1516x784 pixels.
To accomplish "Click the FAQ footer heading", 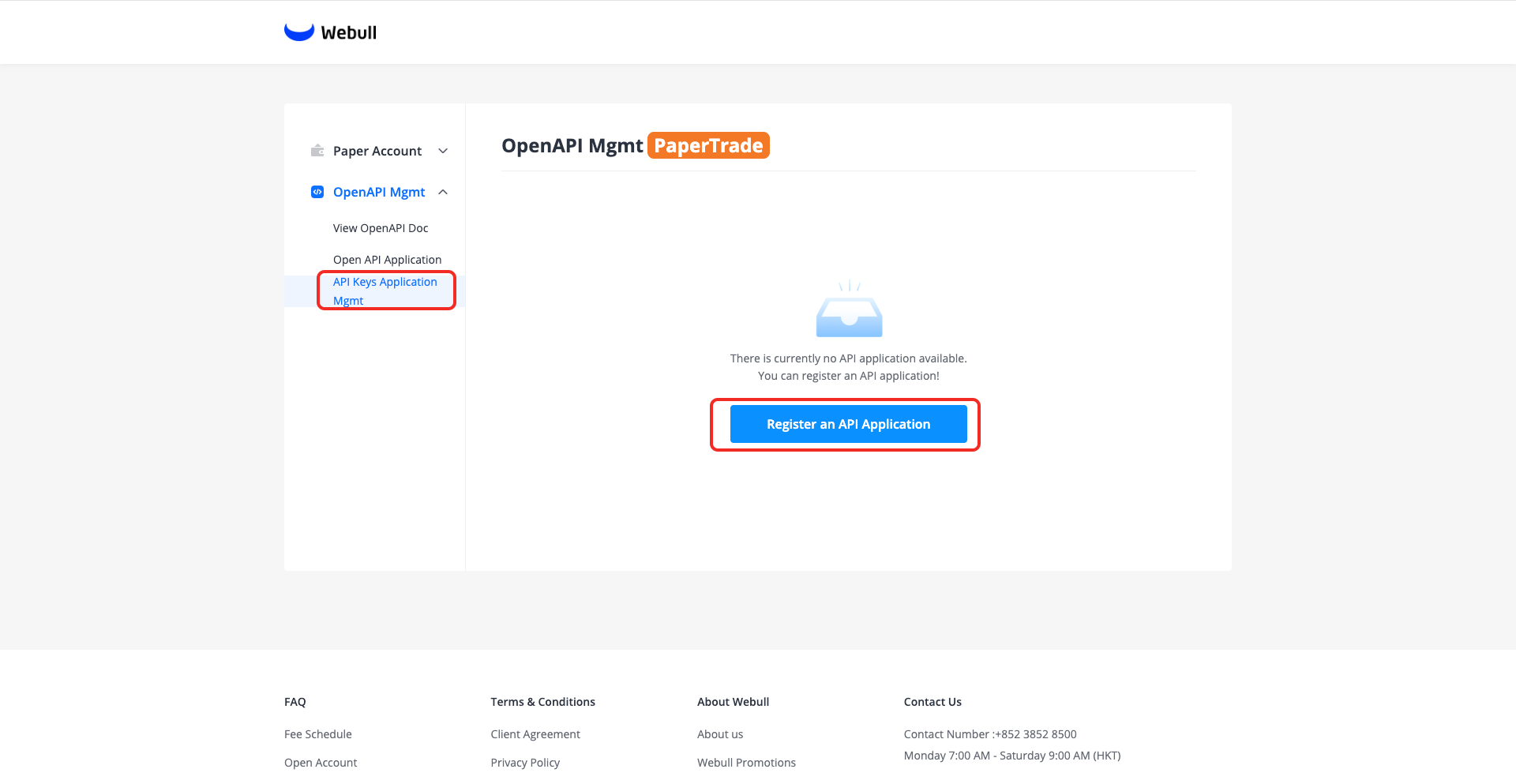I will 295,702.
